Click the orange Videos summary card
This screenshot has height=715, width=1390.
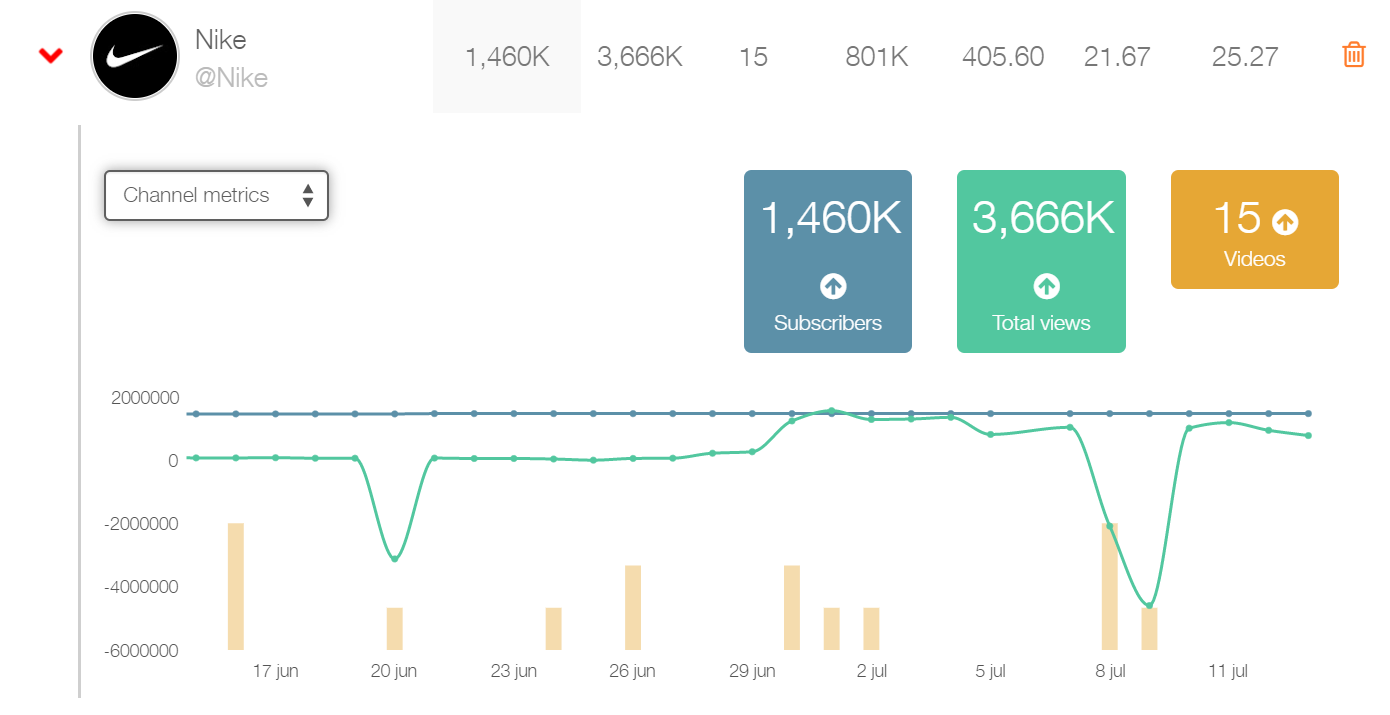tap(1254, 229)
